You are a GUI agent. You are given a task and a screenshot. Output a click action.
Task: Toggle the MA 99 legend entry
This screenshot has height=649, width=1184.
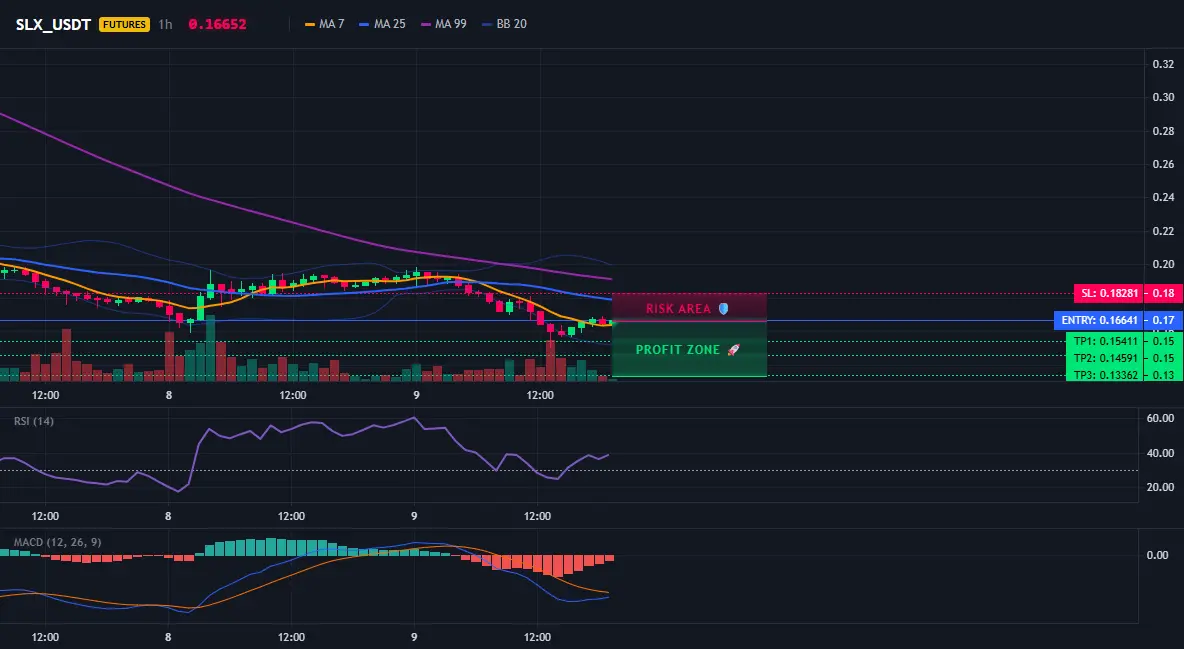pyautogui.click(x=444, y=24)
